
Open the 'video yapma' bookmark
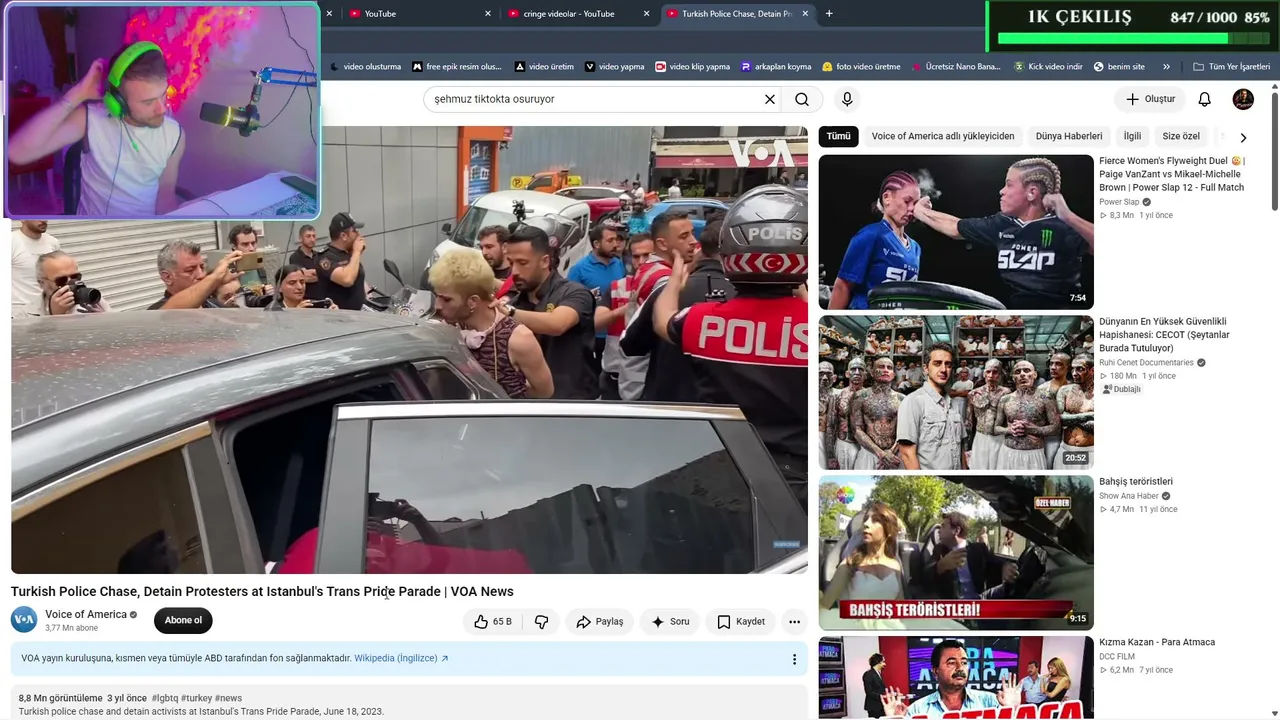[x=615, y=67]
